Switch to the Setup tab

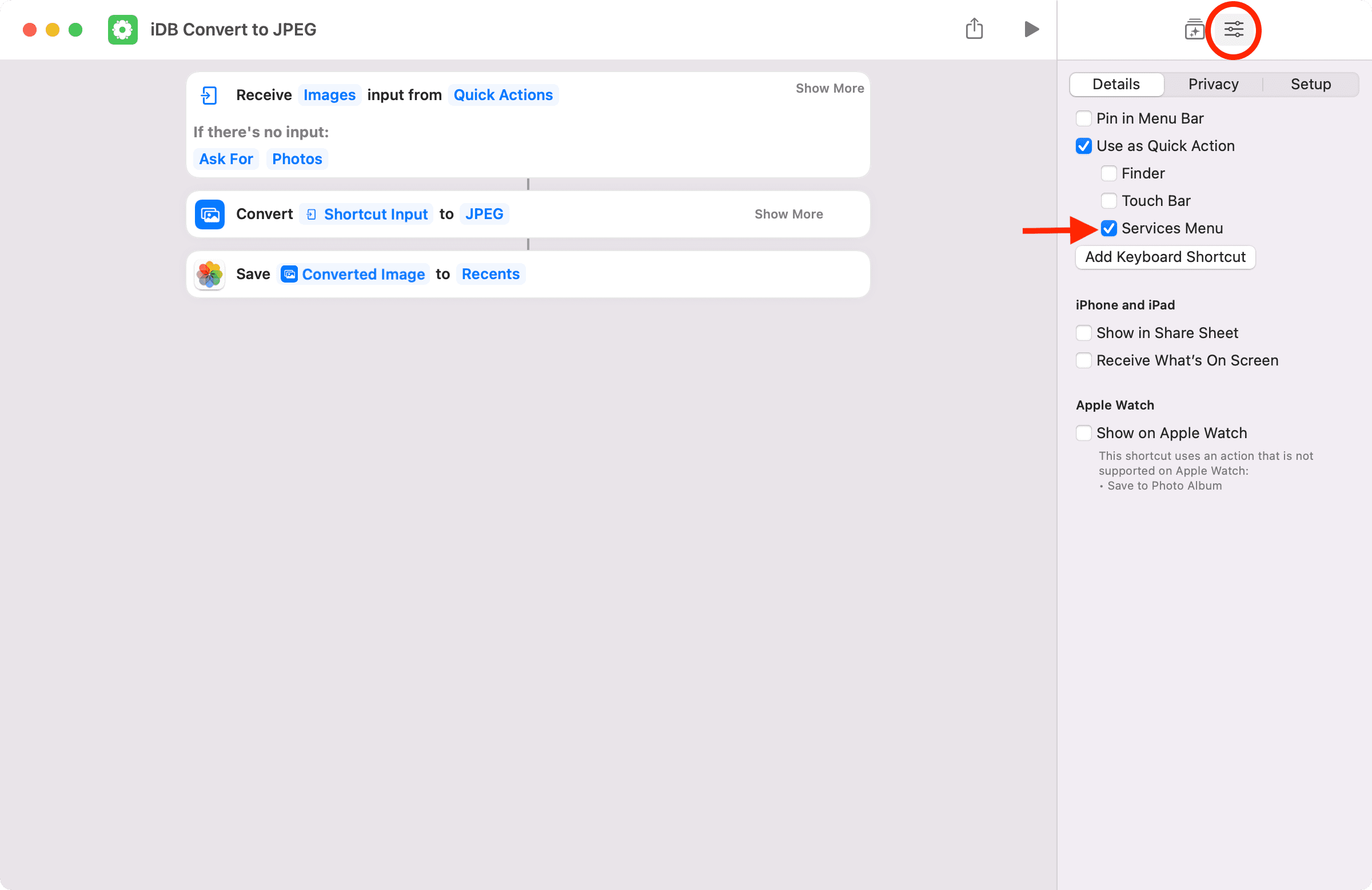[1310, 84]
